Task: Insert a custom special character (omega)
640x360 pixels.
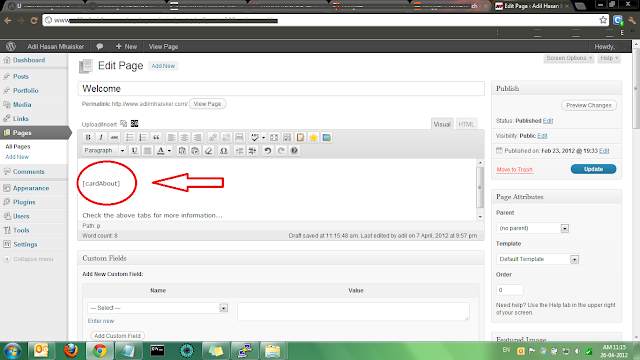Action: click(223, 151)
